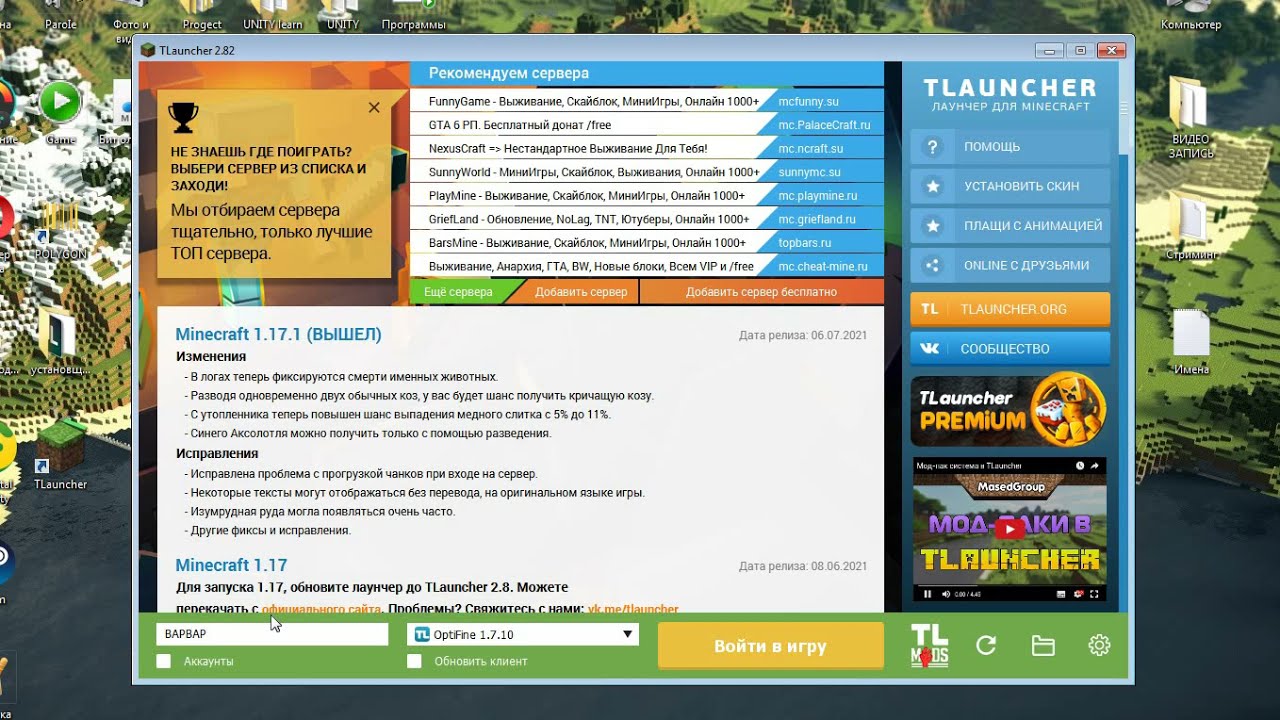Pause the embedded video with the pause button
This screenshot has height=720, width=1280.
(927, 594)
